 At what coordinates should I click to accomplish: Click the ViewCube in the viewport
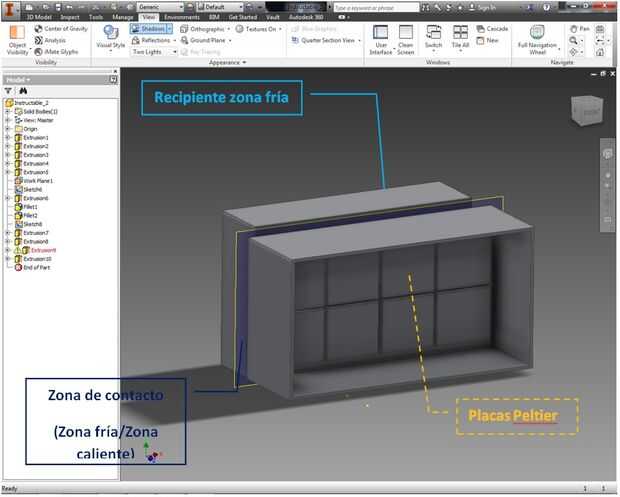click(587, 111)
